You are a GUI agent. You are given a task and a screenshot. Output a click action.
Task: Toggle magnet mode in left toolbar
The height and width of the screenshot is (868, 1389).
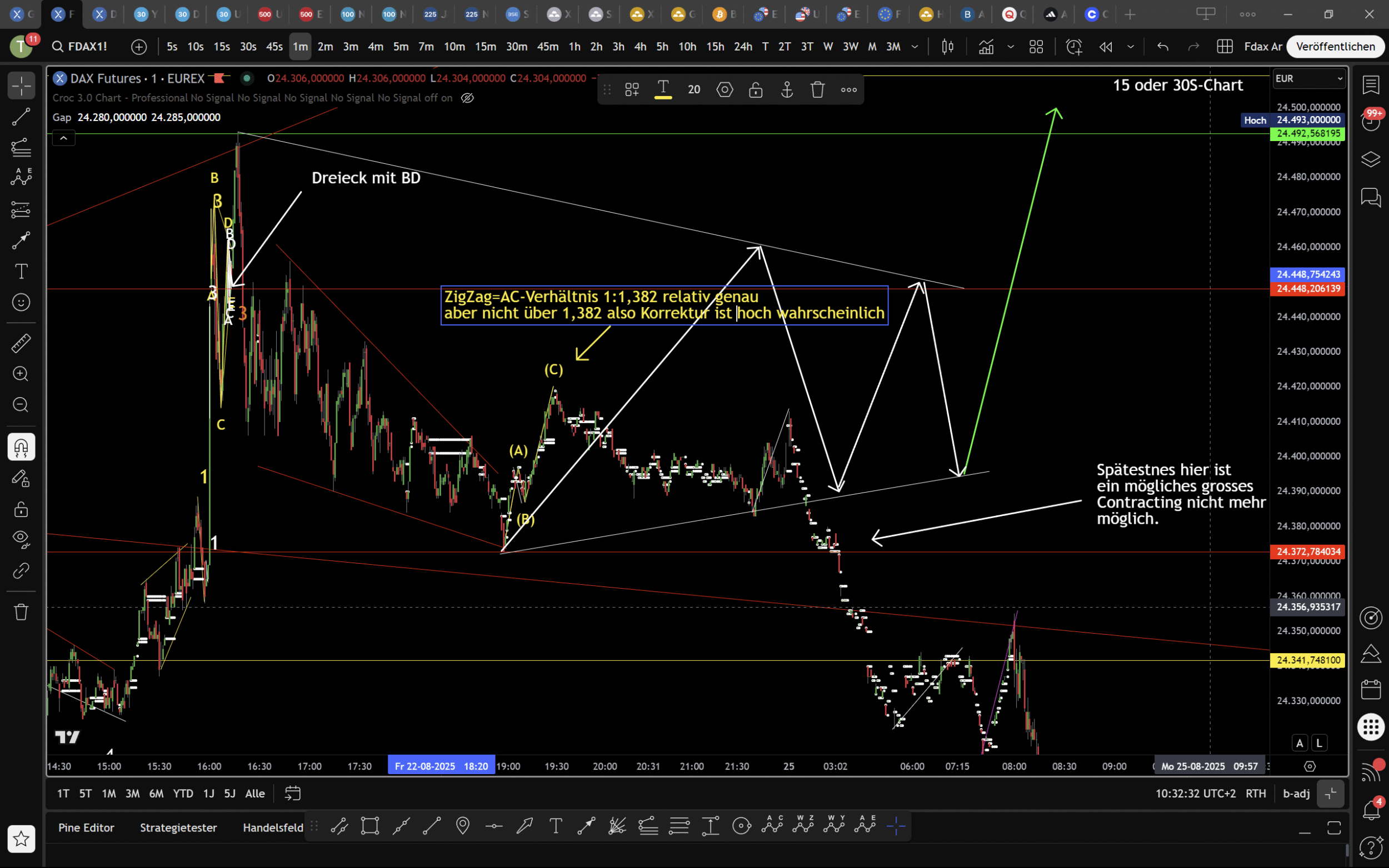(21, 446)
